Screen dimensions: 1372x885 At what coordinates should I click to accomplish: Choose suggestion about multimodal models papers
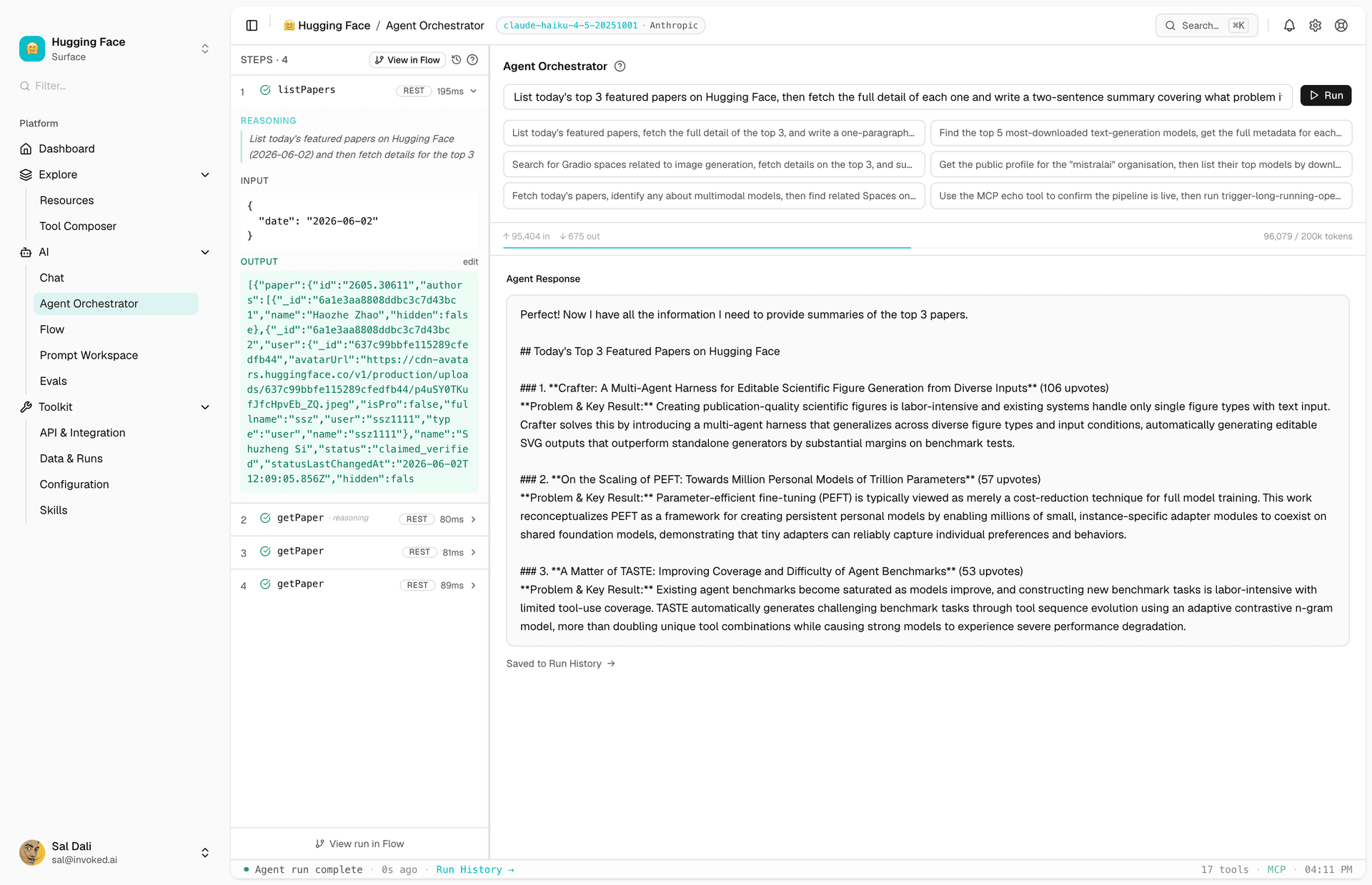coord(714,196)
